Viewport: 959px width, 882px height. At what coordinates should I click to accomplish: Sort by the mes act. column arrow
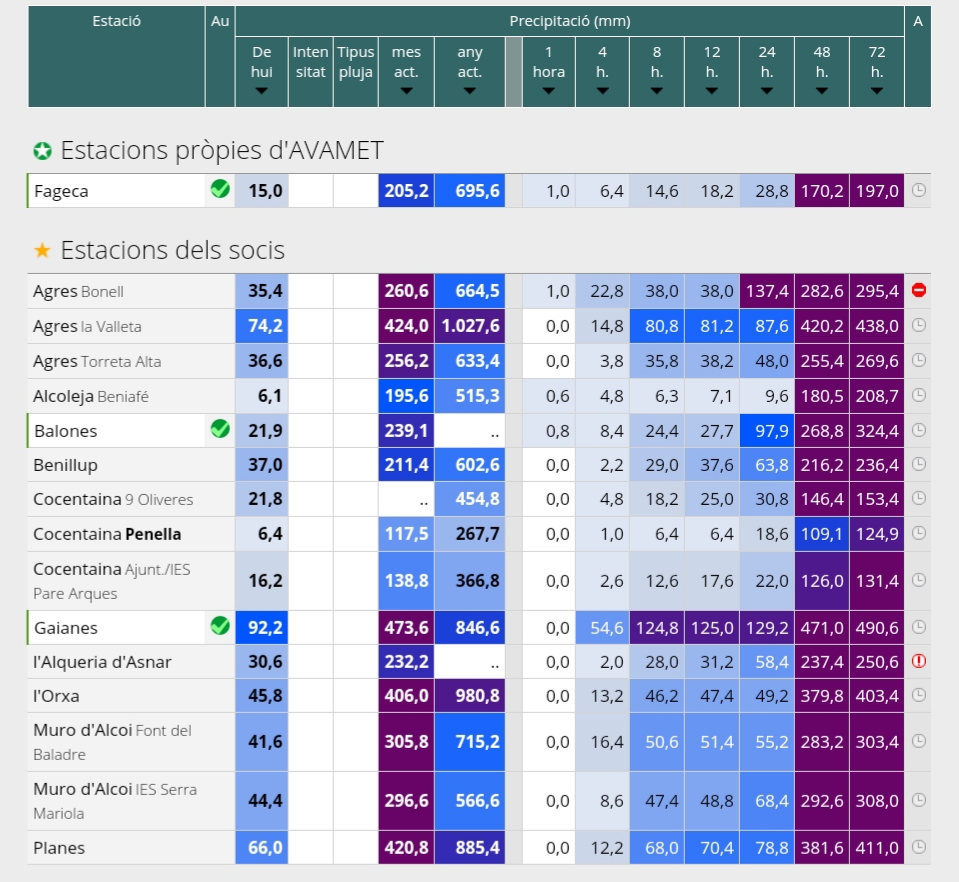tap(406, 91)
